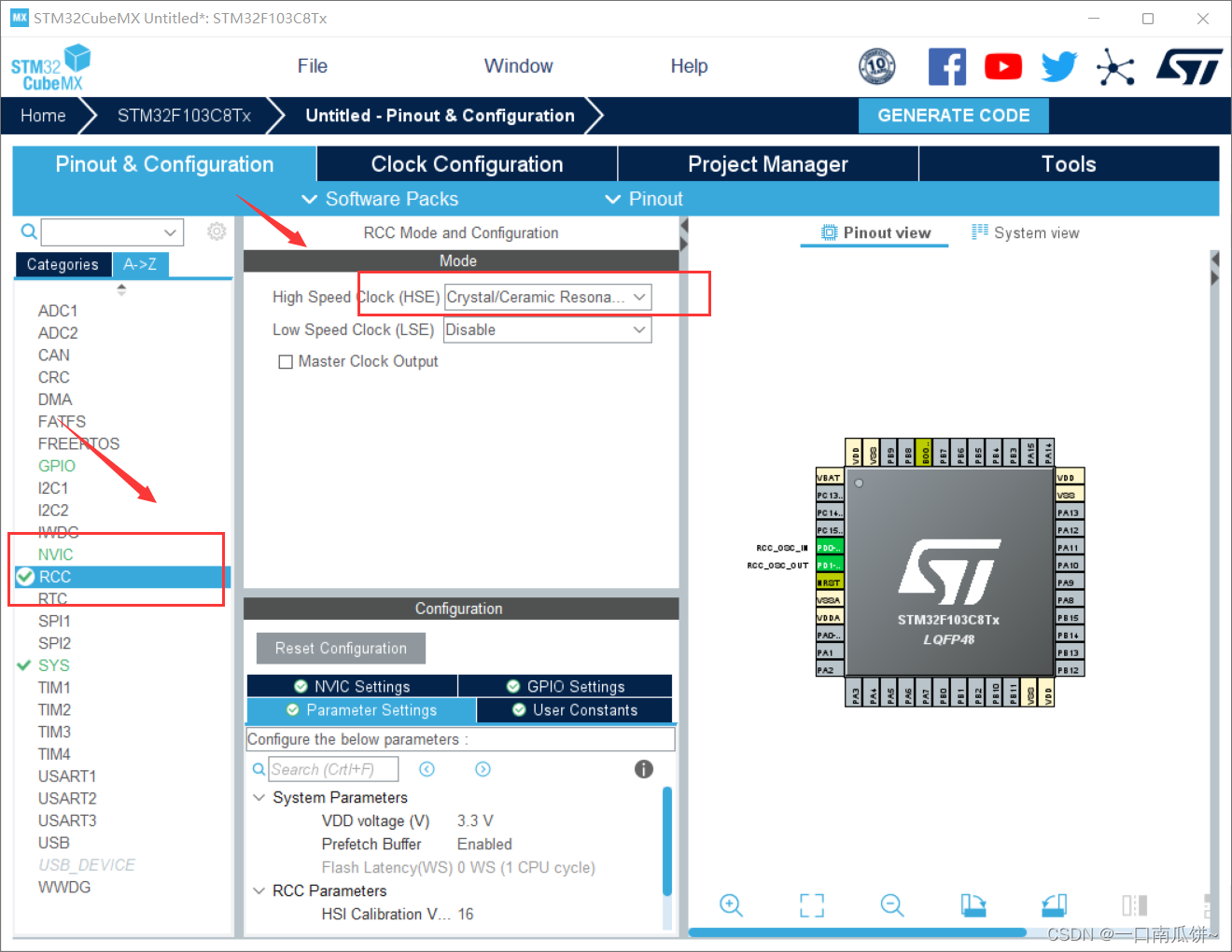Select the Pinout view tab
The width and height of the screenshot is (1232, 952).
click(875, 232)
